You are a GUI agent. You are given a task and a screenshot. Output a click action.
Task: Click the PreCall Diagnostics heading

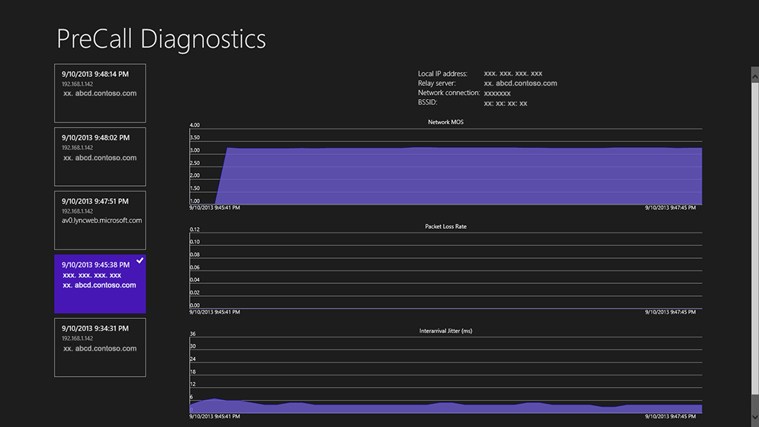coord(160,39)
